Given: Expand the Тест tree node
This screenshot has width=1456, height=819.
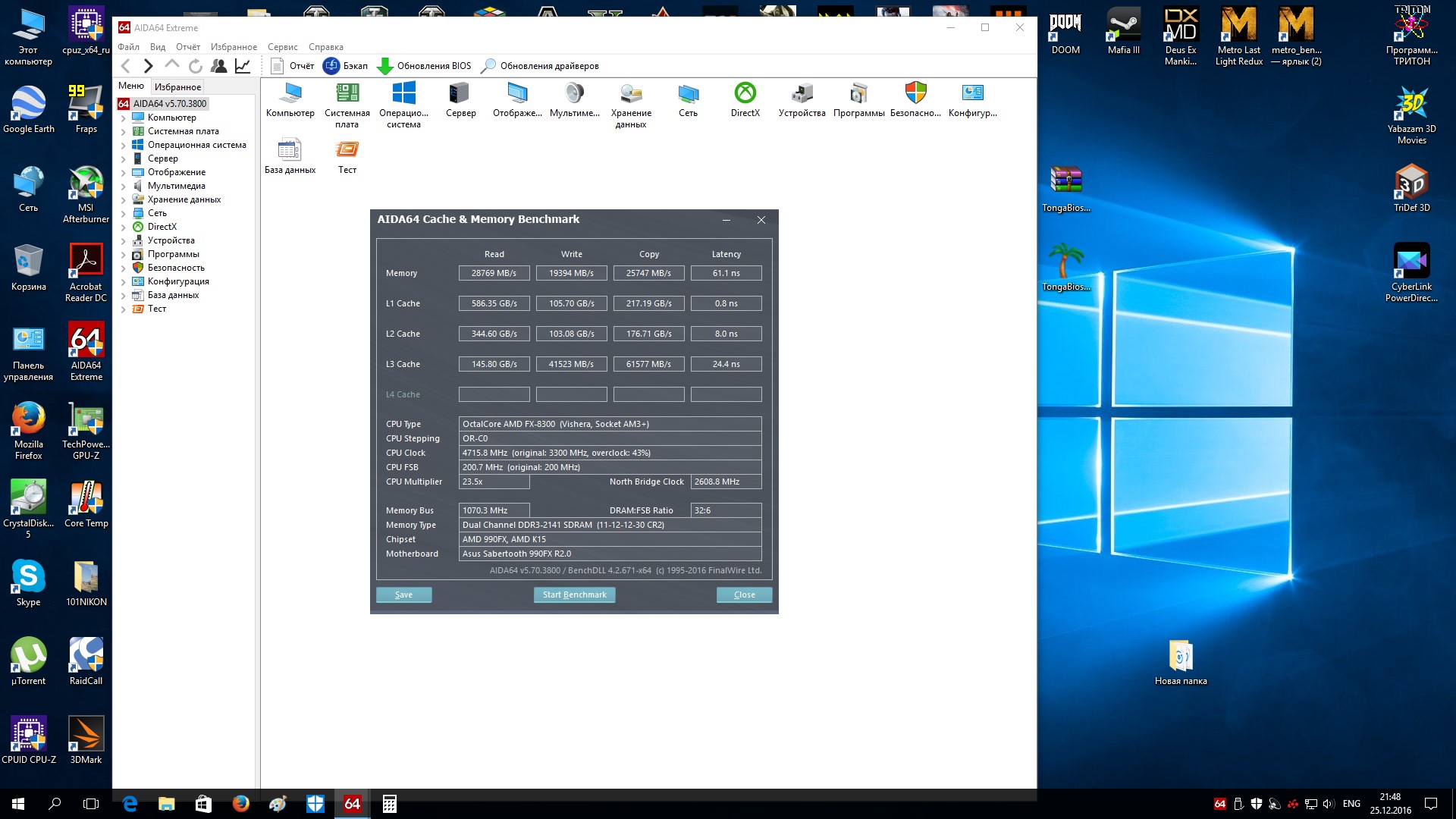Looking at the screenshot, I should click(x=124, y=309).
